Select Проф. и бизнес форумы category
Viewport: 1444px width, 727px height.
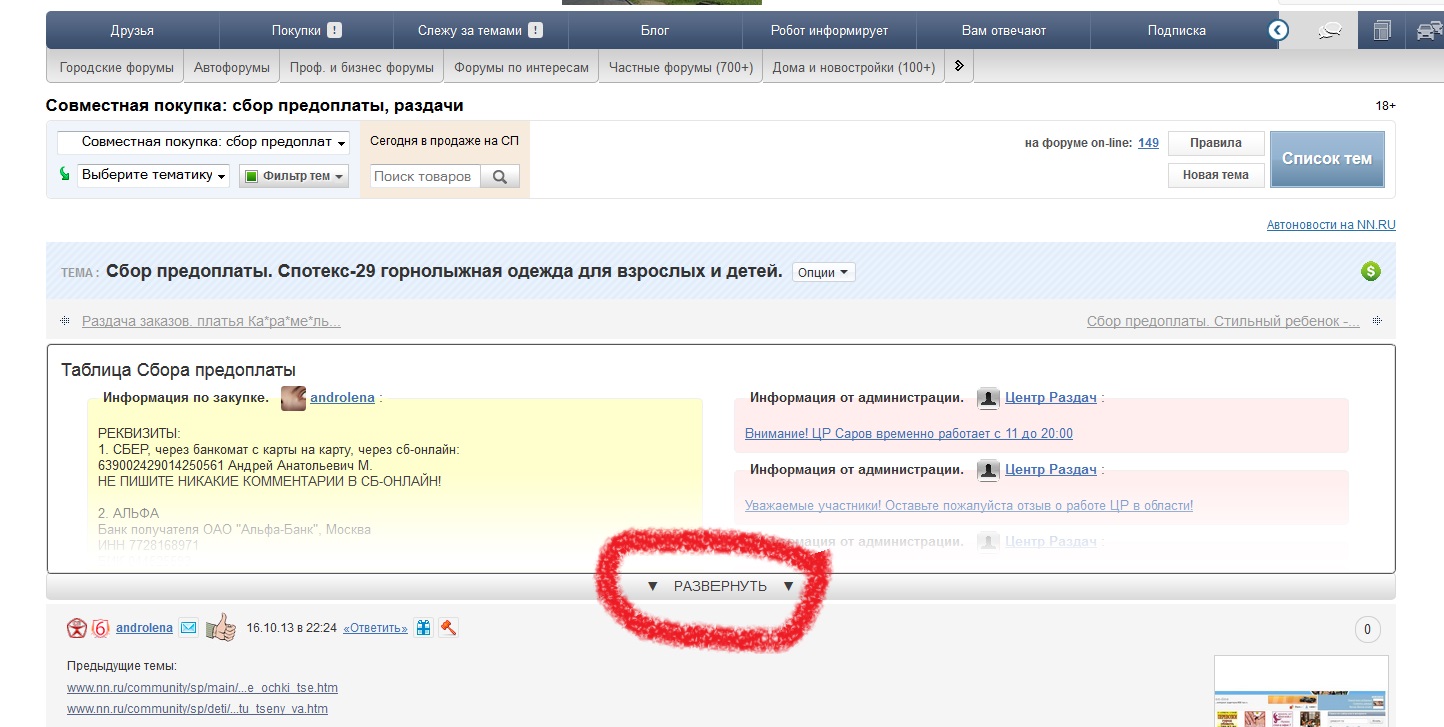pos(361,67)
